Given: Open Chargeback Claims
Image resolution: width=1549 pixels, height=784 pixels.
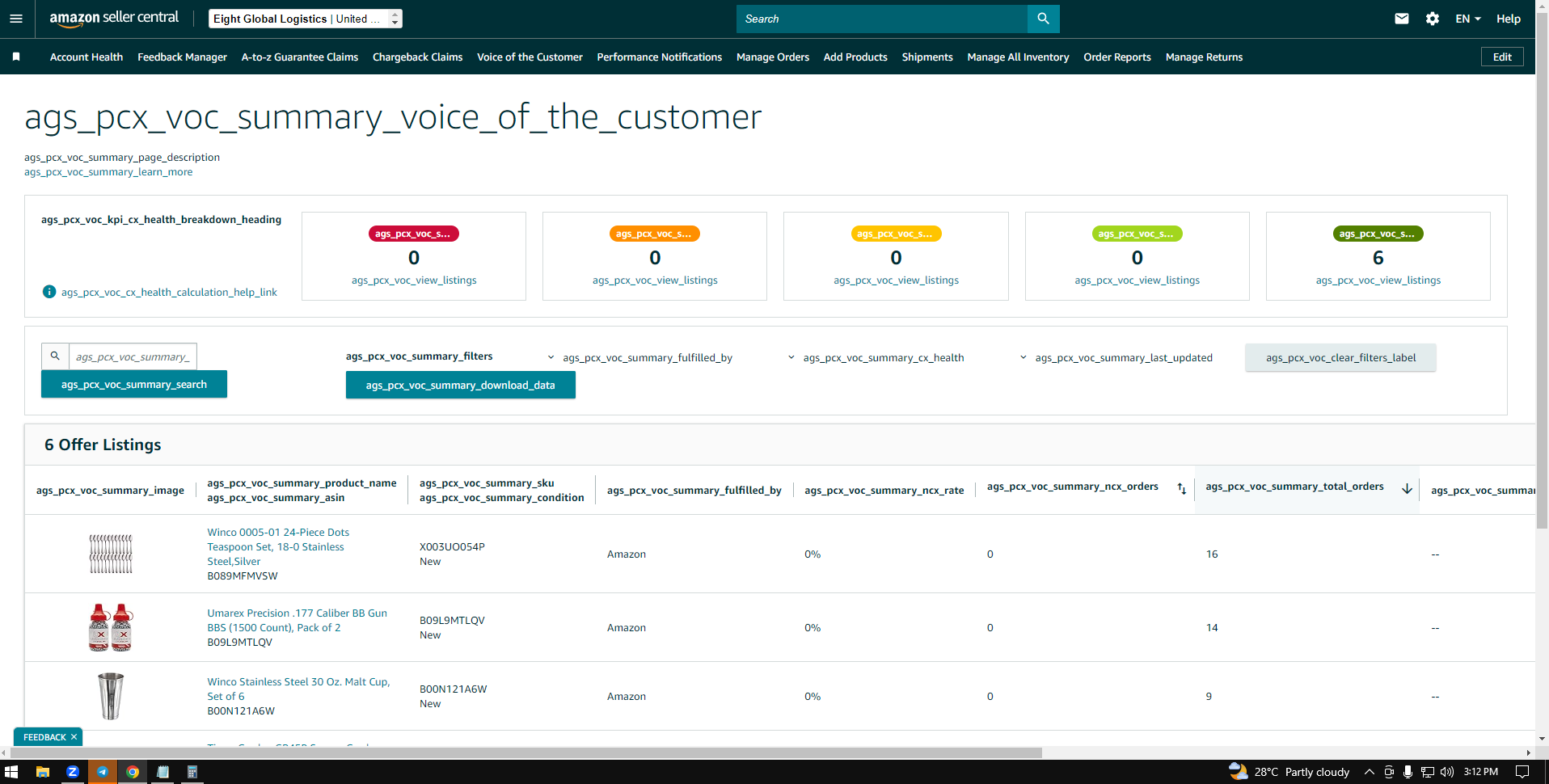Looking at the screenshot, I should coord(418,57).
